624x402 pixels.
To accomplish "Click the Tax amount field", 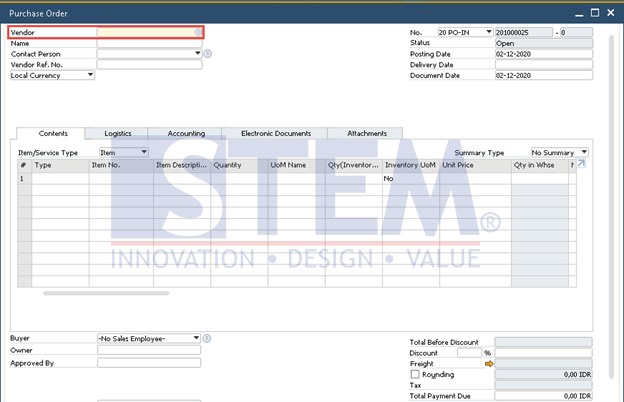I will pos(543,385).
